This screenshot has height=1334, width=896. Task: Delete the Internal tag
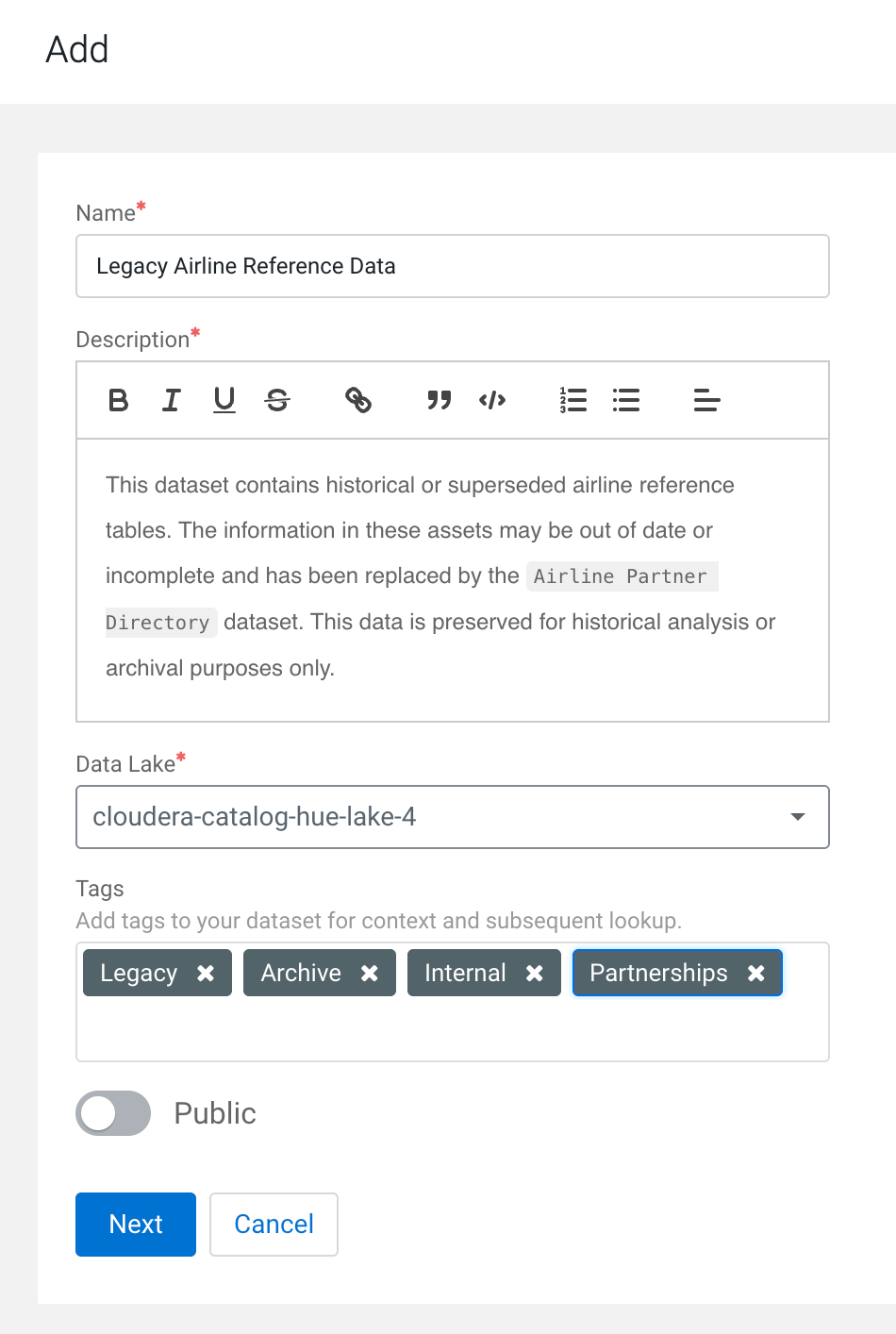535,974
